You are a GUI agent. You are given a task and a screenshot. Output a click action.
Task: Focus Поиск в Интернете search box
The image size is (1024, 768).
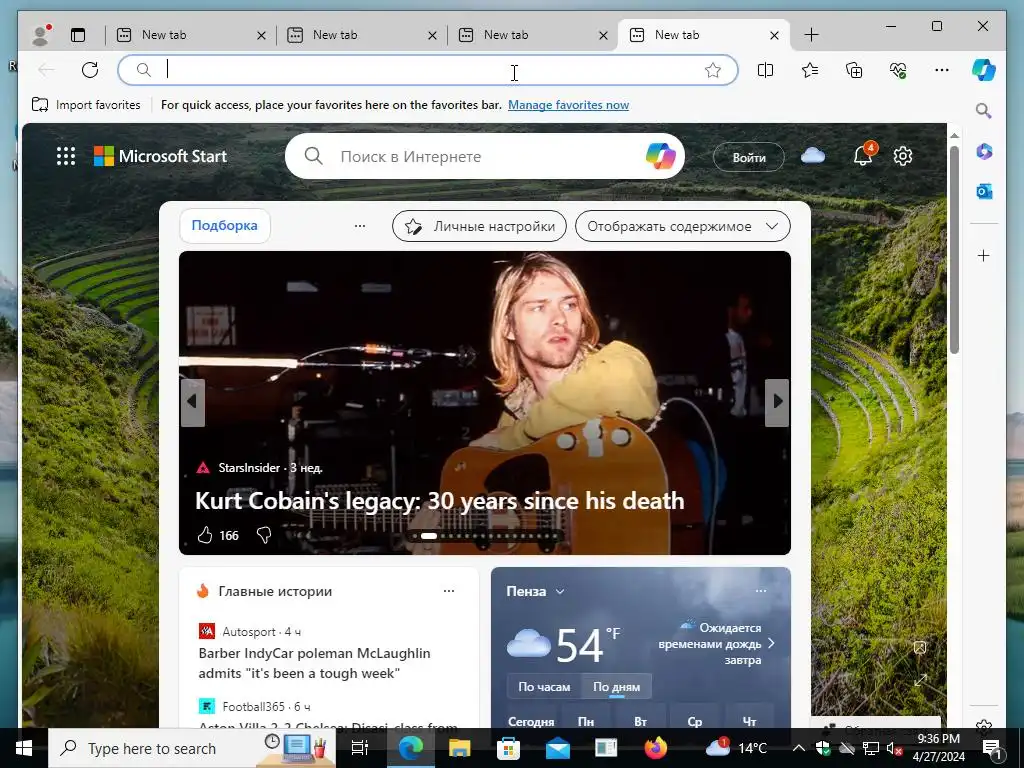(485, 156)
